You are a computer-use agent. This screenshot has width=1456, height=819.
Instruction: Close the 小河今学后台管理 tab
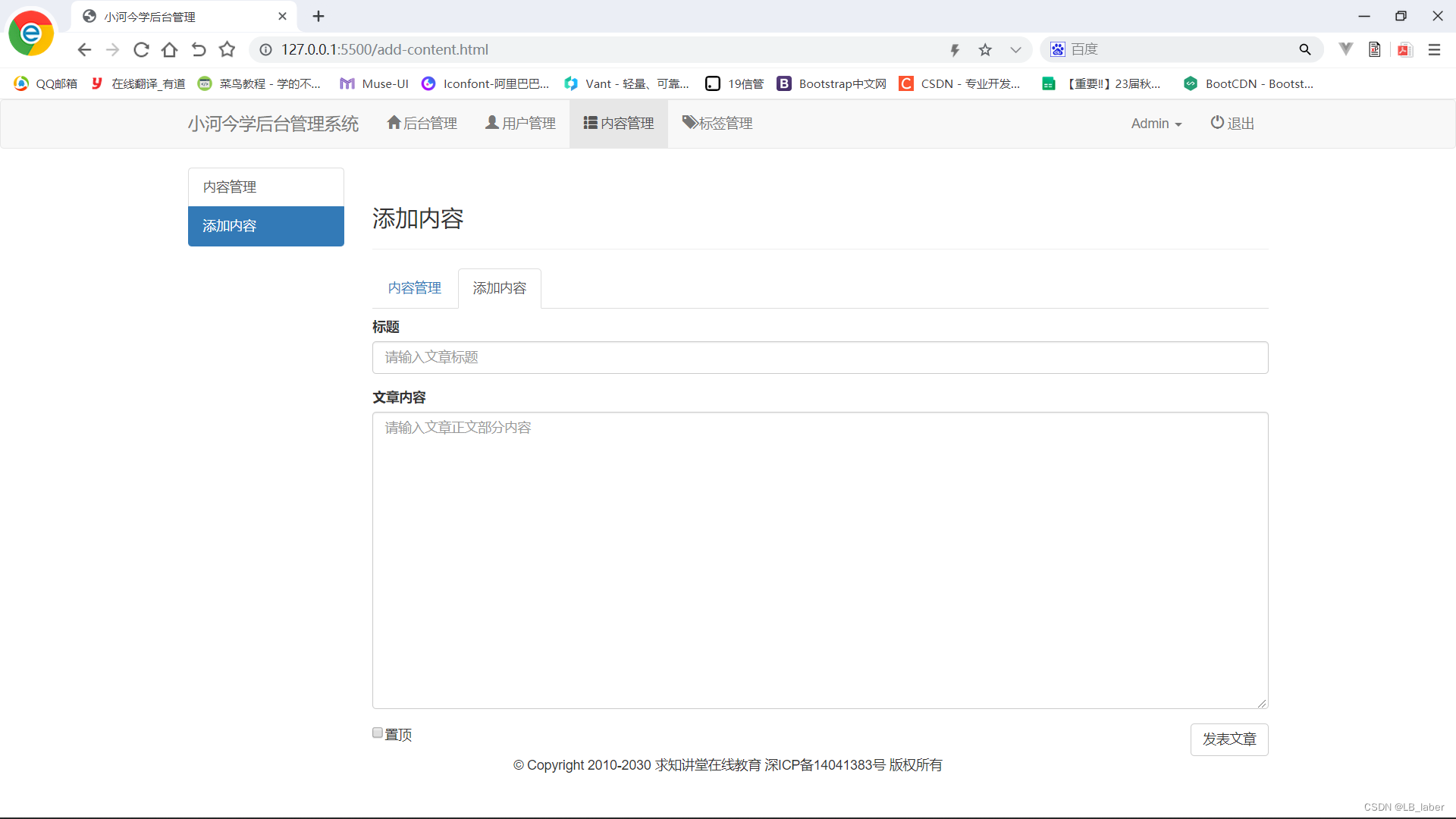282,16
